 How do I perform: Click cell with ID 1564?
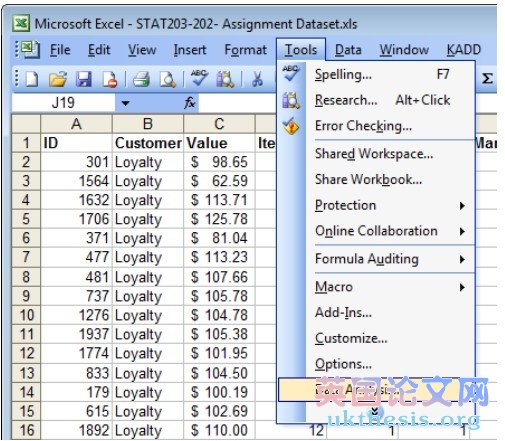pyautogui.click(x=76, y=181)
